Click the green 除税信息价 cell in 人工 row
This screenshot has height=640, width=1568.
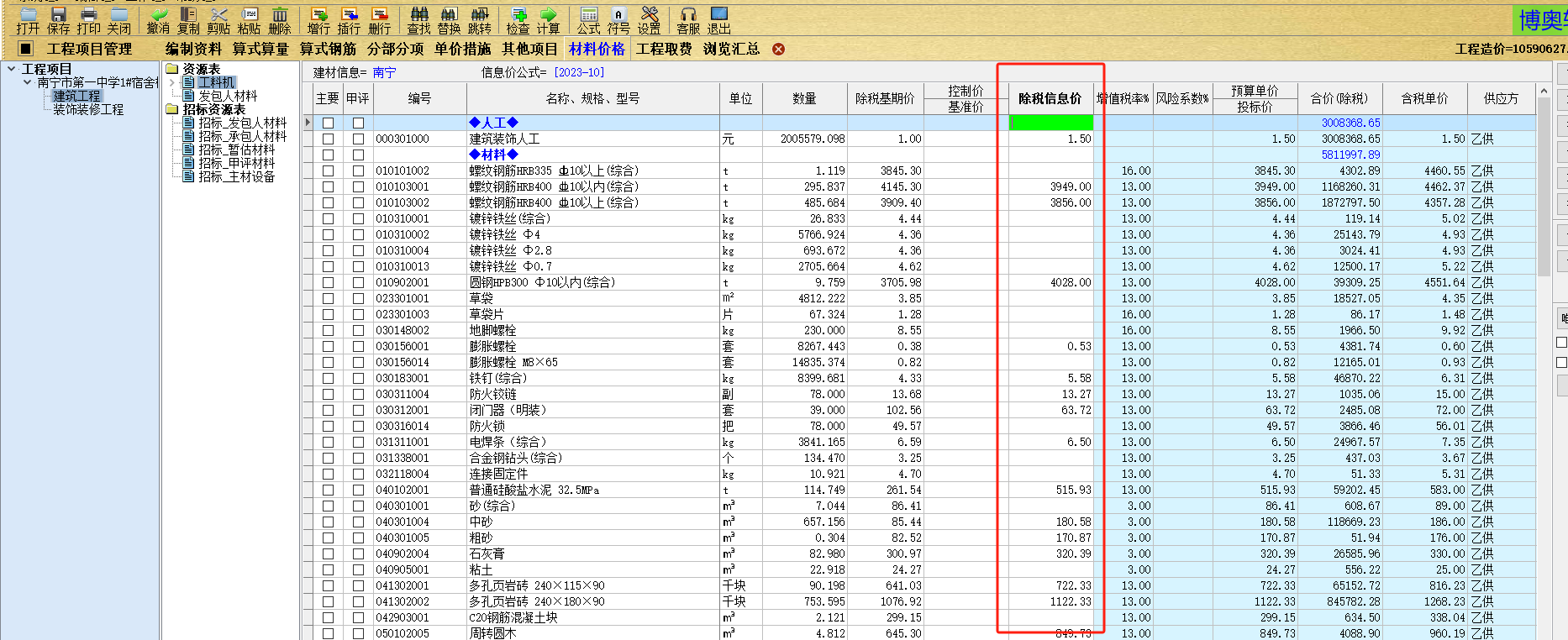1050,123
